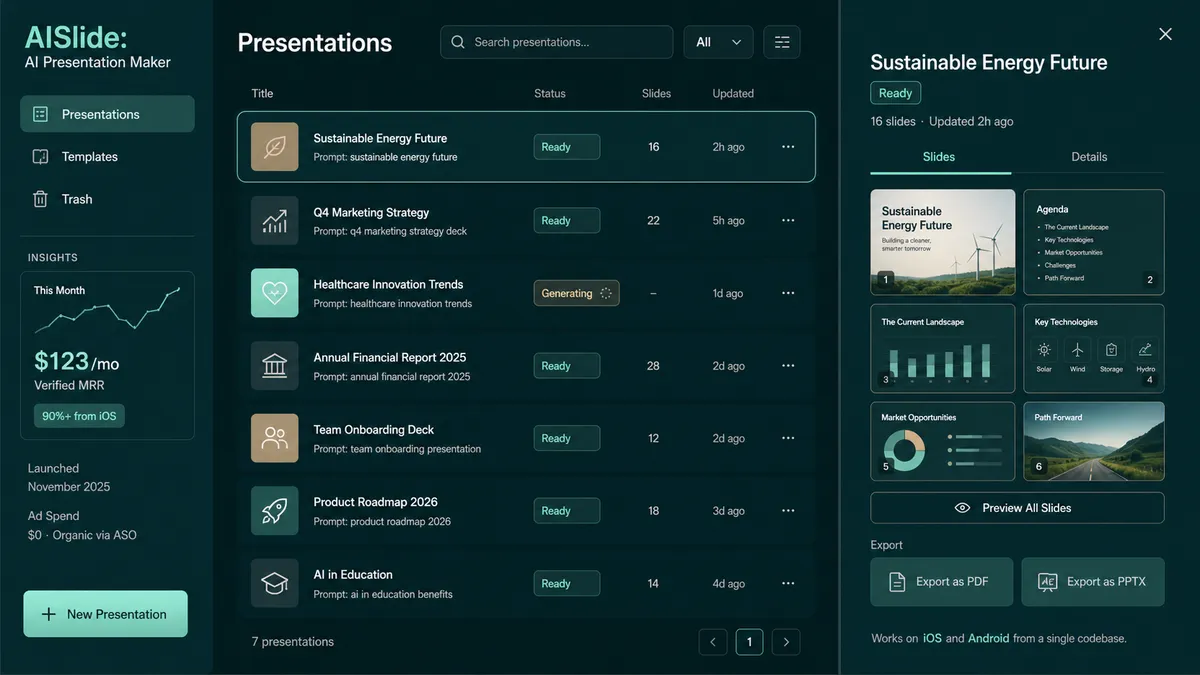Open the Presentations sidebar item
The height and width of the screenshot is (675, 1200).
click(x=107, y=114)
